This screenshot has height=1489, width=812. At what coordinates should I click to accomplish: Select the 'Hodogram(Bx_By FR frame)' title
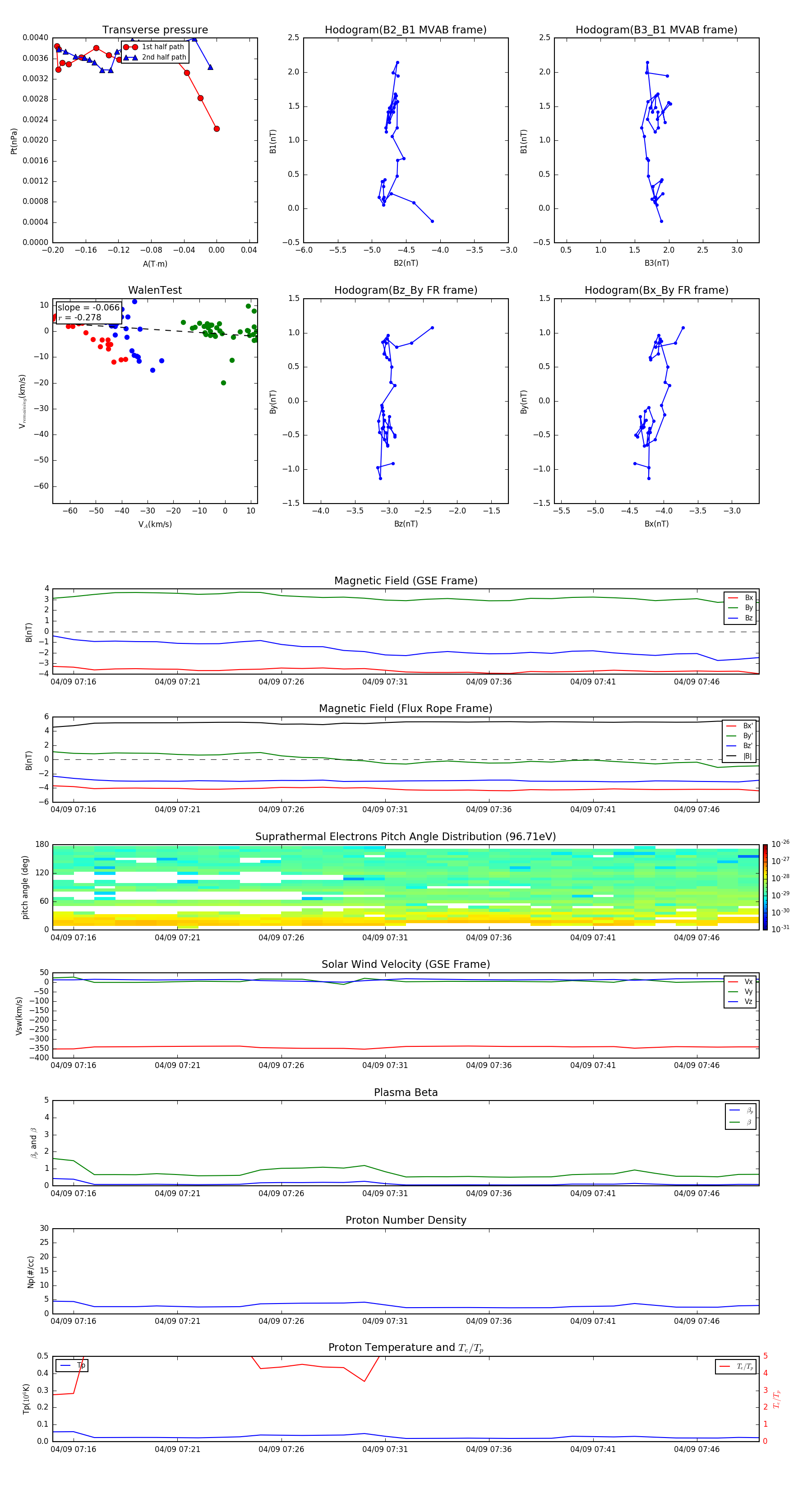pyautogui.click(x=656, y=290)
